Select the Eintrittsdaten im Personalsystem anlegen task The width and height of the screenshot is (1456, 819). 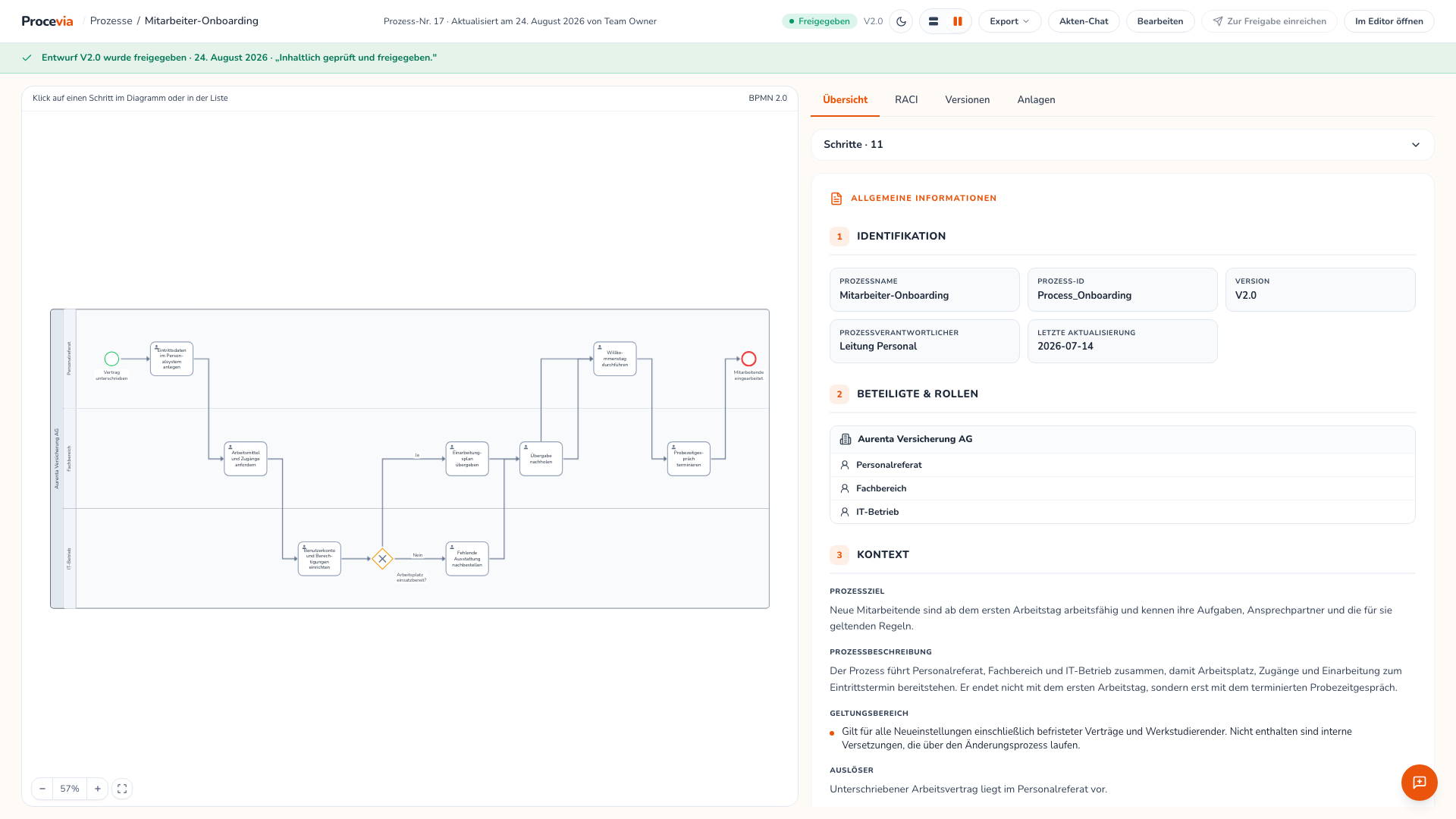[x=171, y=359]
